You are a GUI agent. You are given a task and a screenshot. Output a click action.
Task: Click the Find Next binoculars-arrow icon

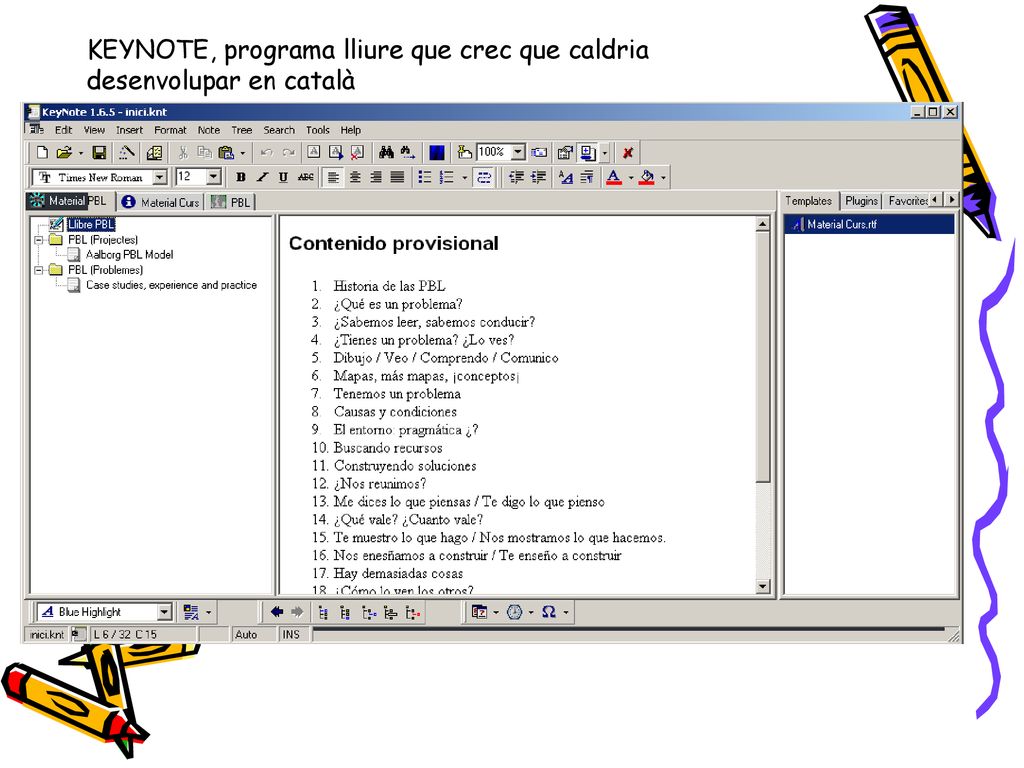pos(408,153)
